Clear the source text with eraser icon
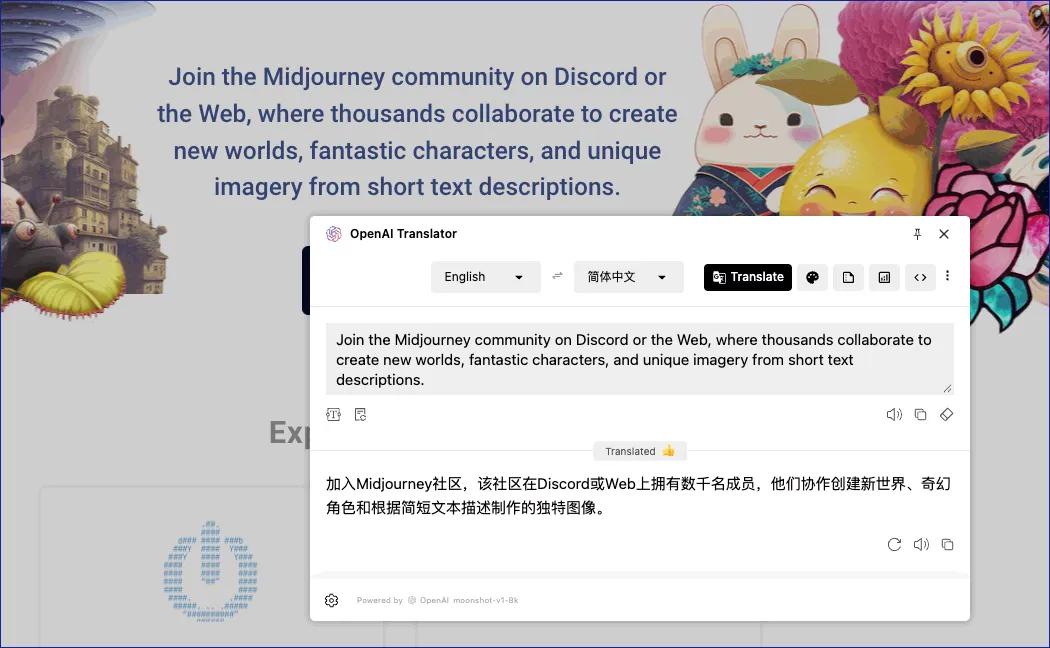Image resolution: width=1050 pixels, height=648 pixels. 946,414
